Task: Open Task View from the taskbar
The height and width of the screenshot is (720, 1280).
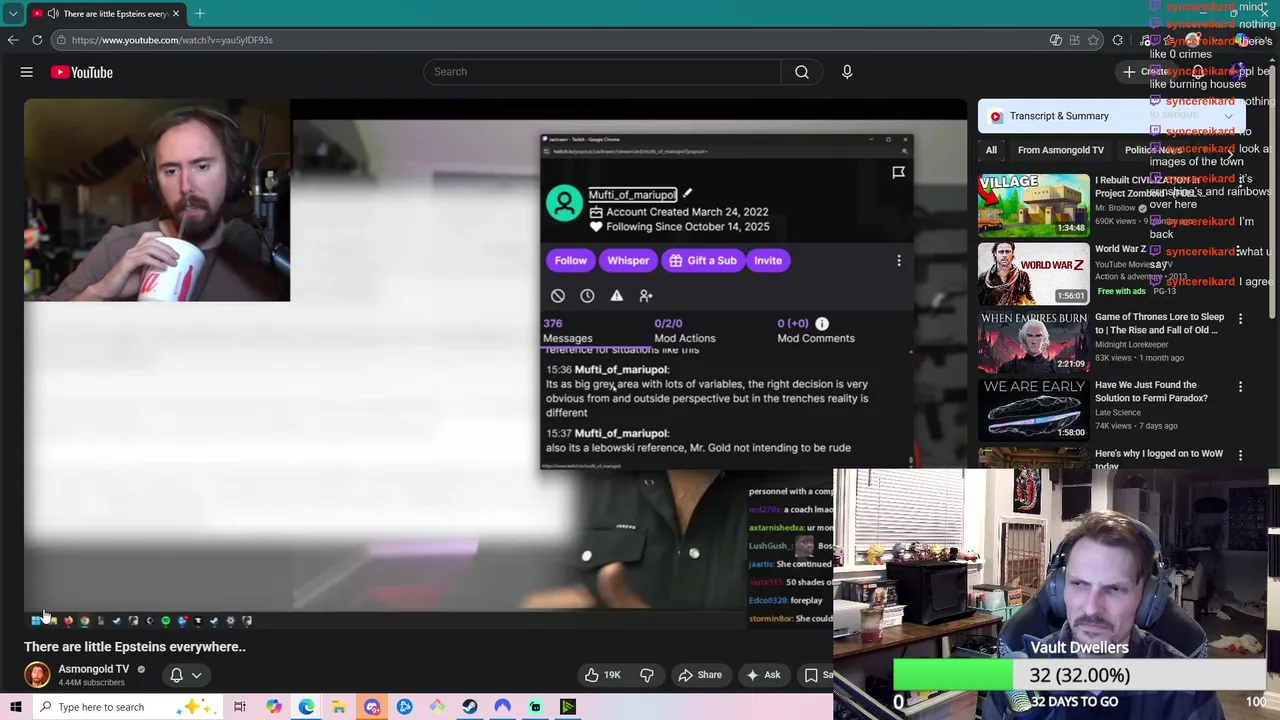Action: [x=240, y=707]
